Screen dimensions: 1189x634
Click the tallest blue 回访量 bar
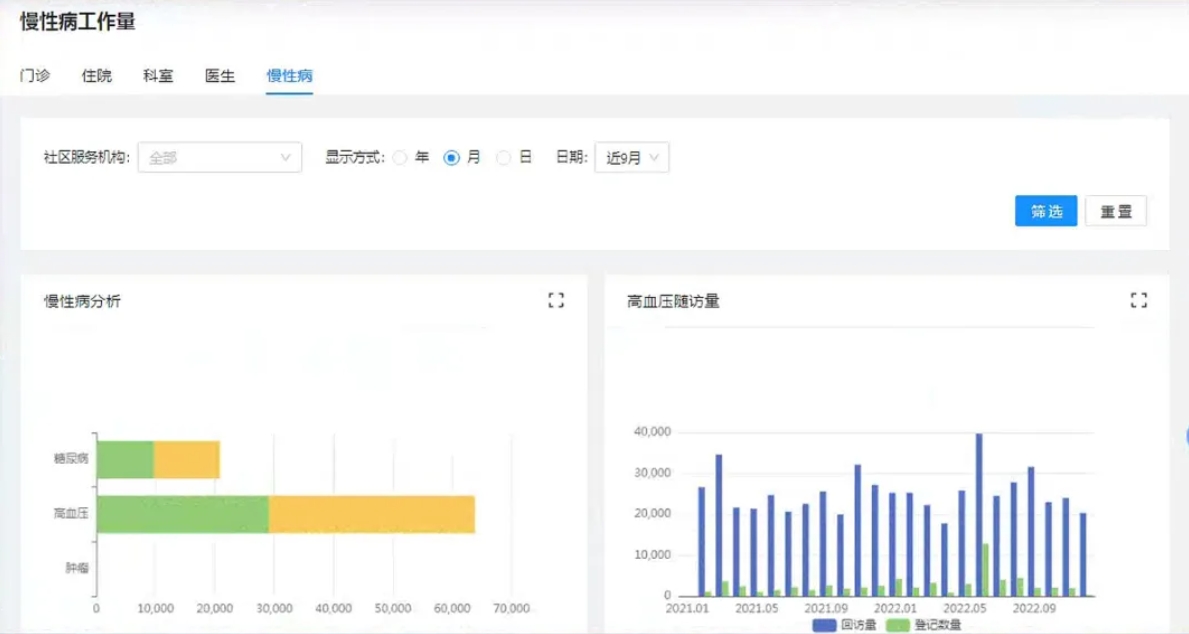click(x=978, y=515)
